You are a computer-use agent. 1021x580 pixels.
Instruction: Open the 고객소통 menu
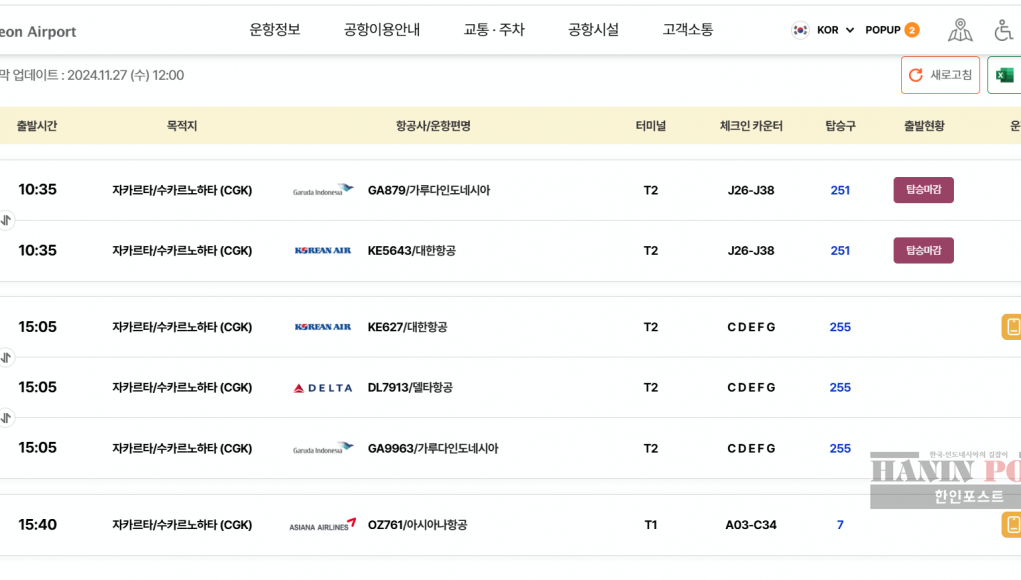coord(688,30)
